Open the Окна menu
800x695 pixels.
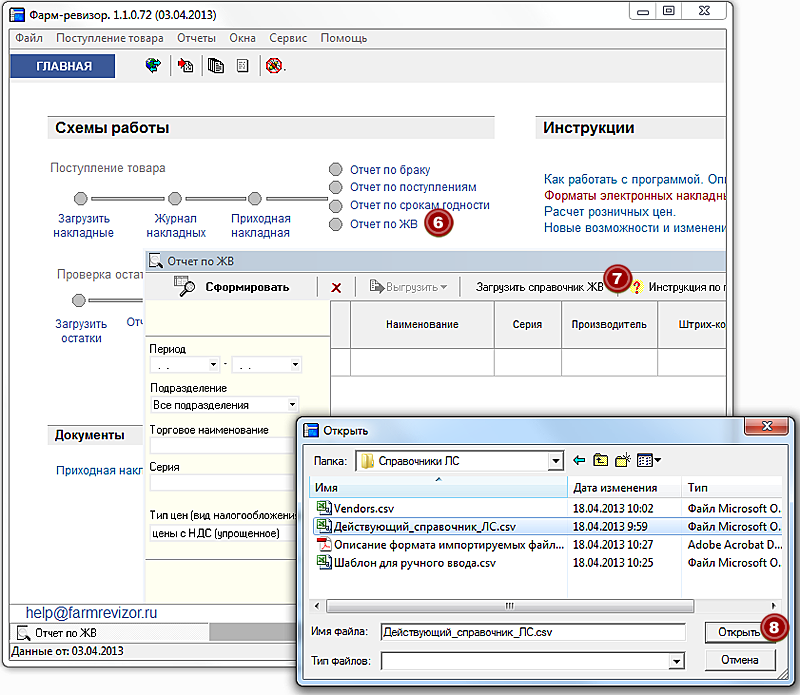pyautogui.click(x=242, y=38)
